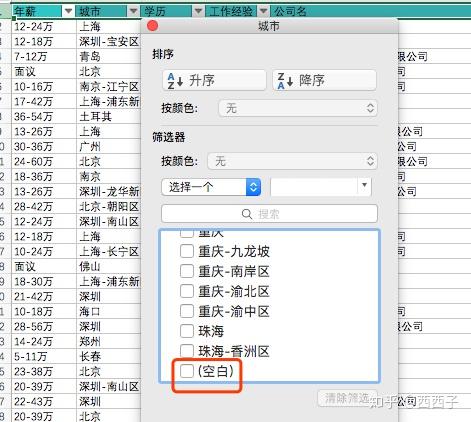This screenshot has height=422, width=471.
Task: Open the 年薪 column filter arrow
Action: point(68,11)
